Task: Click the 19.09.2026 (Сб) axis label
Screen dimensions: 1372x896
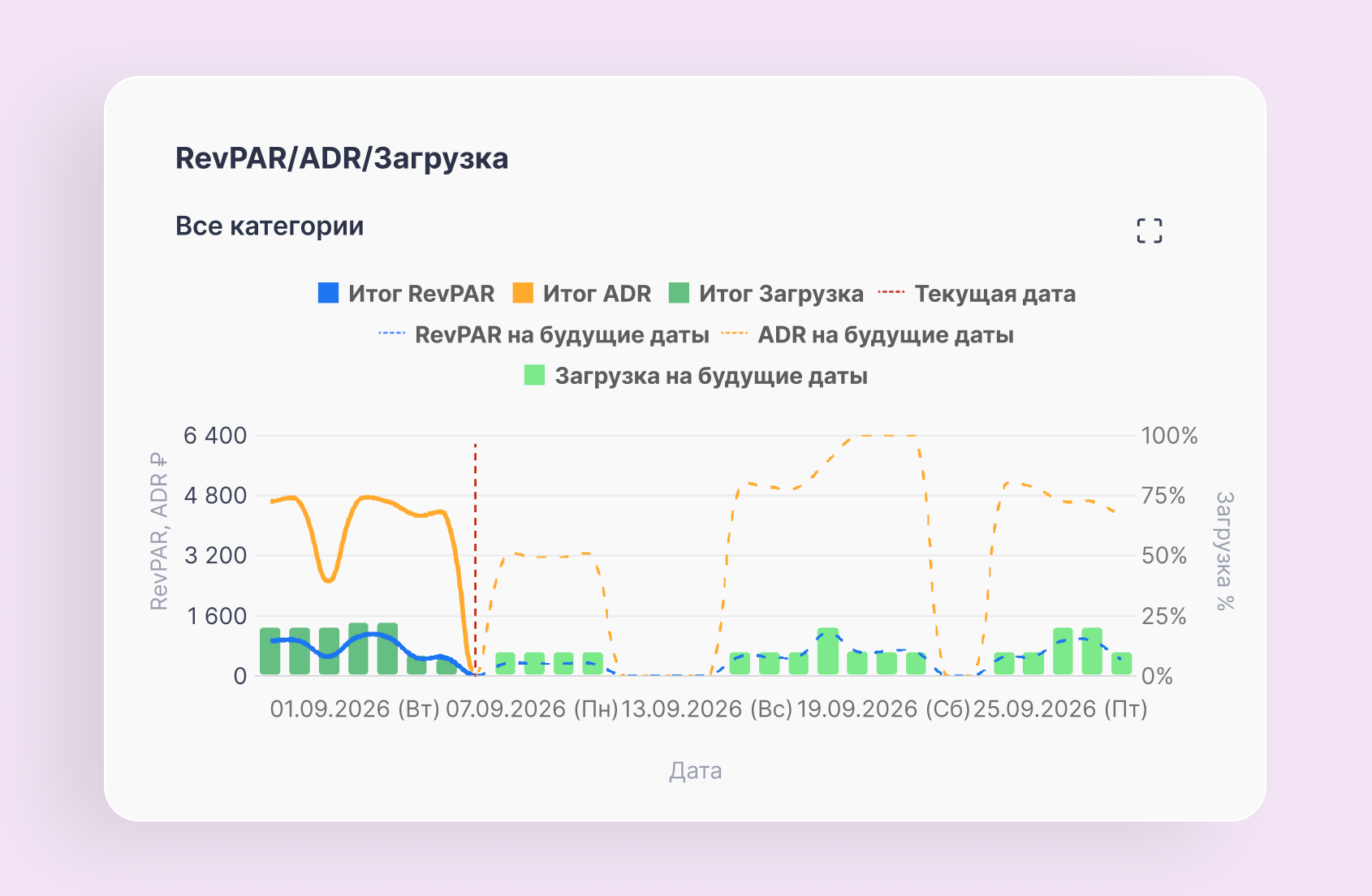Action: [883, 709]
